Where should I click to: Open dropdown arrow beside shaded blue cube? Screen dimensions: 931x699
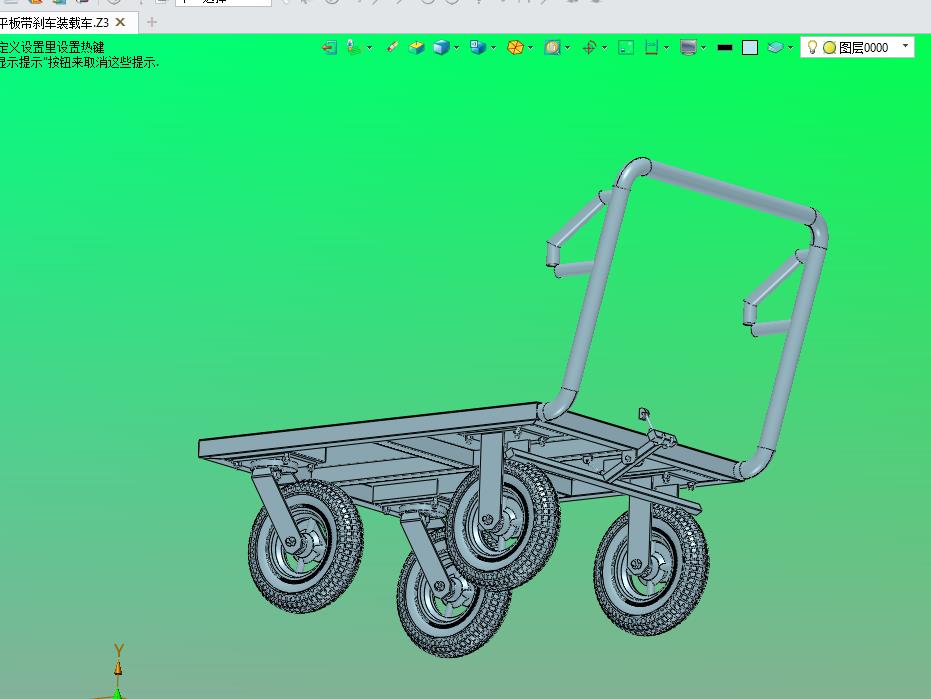(x=456, y=48)
